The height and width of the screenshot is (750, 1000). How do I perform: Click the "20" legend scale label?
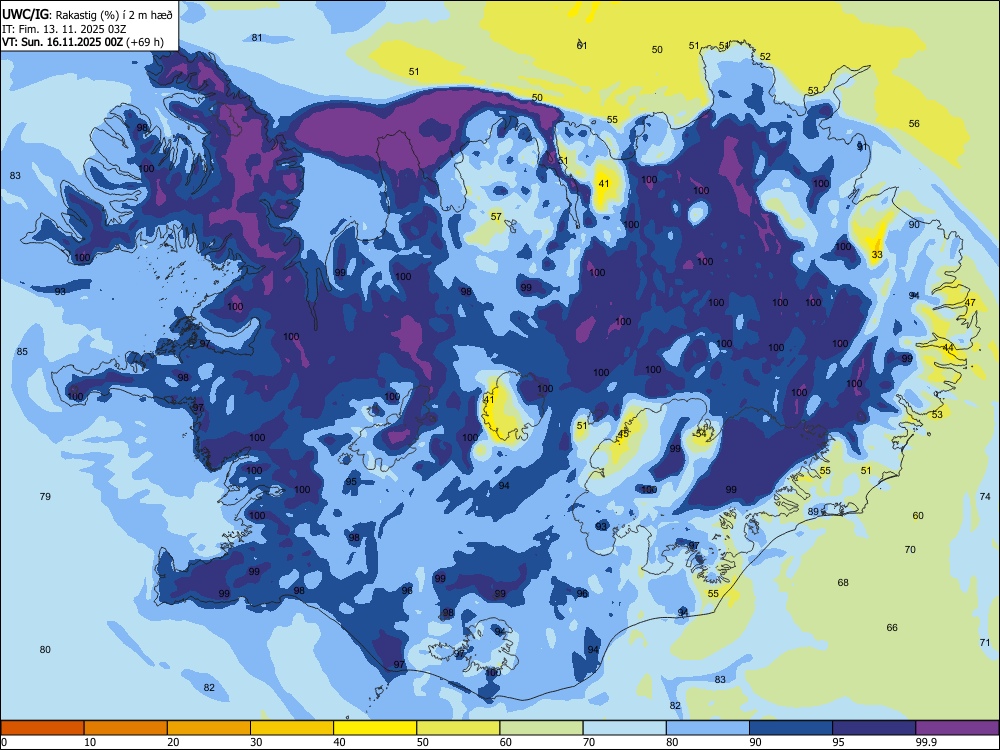tap(173, 742)
